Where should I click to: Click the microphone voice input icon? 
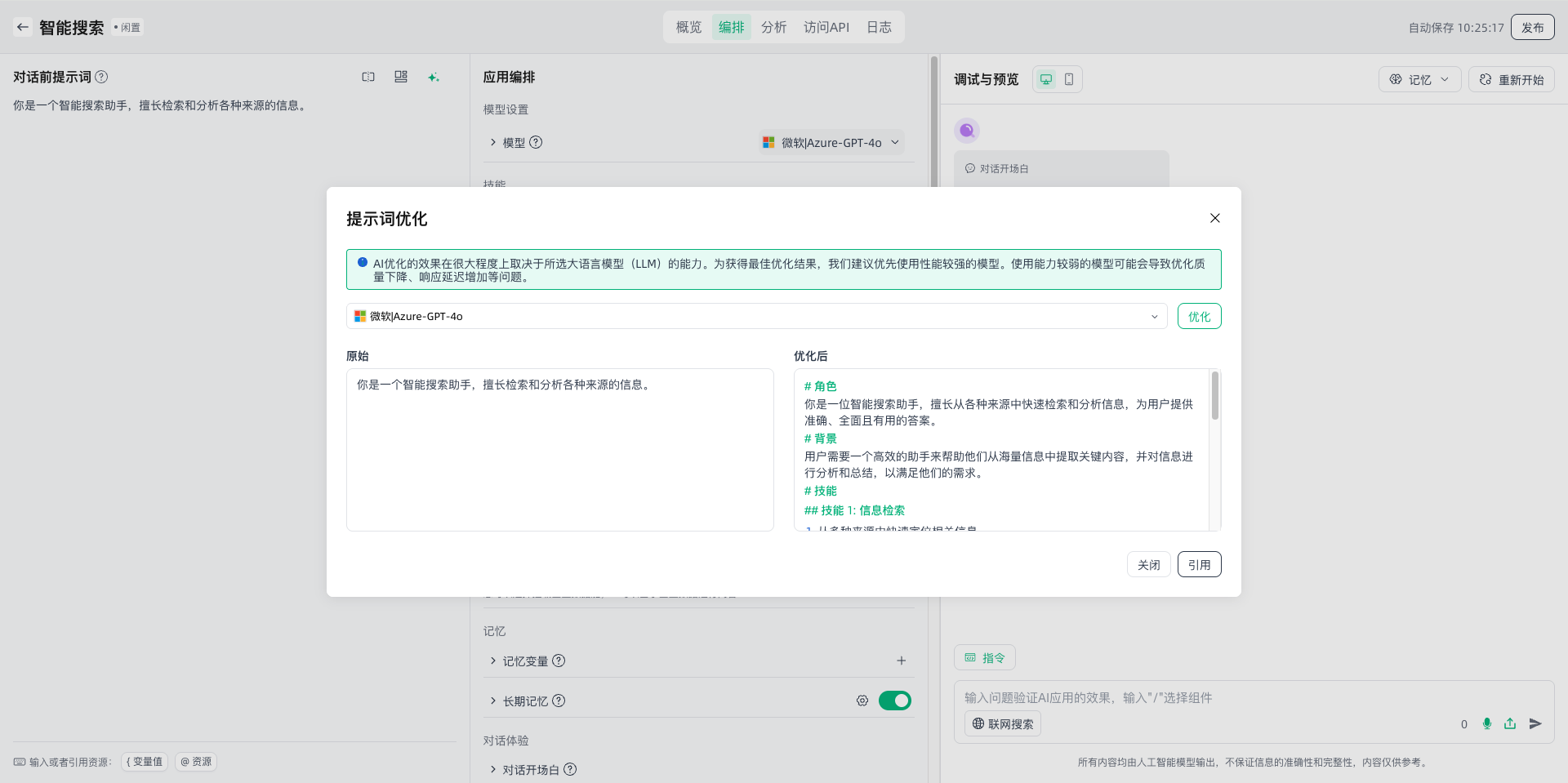point(1487,723)
